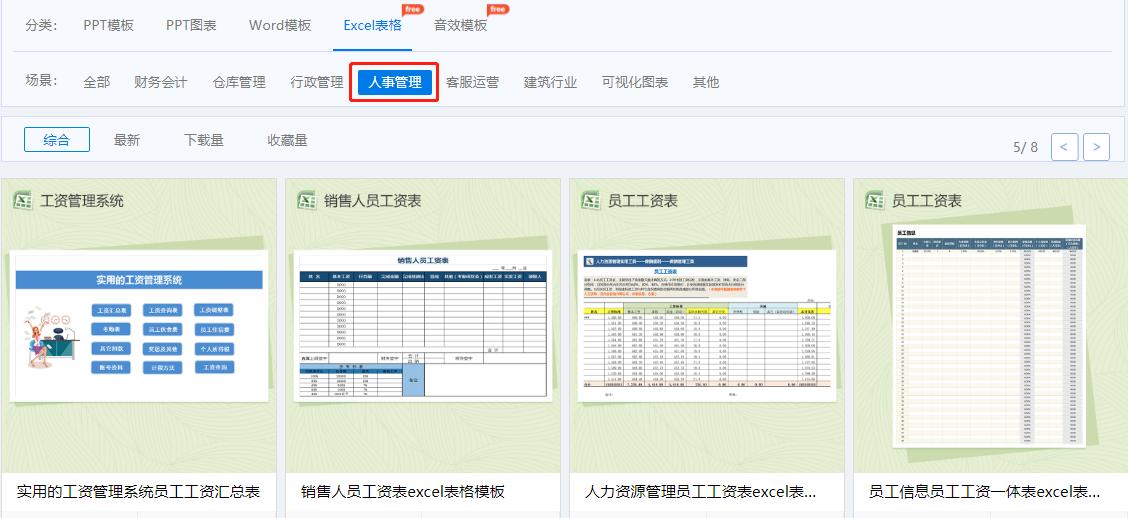The image size is (1128, 518).
Task: Filter by 财务会计 scene
Action: click(x=160, y=82)
